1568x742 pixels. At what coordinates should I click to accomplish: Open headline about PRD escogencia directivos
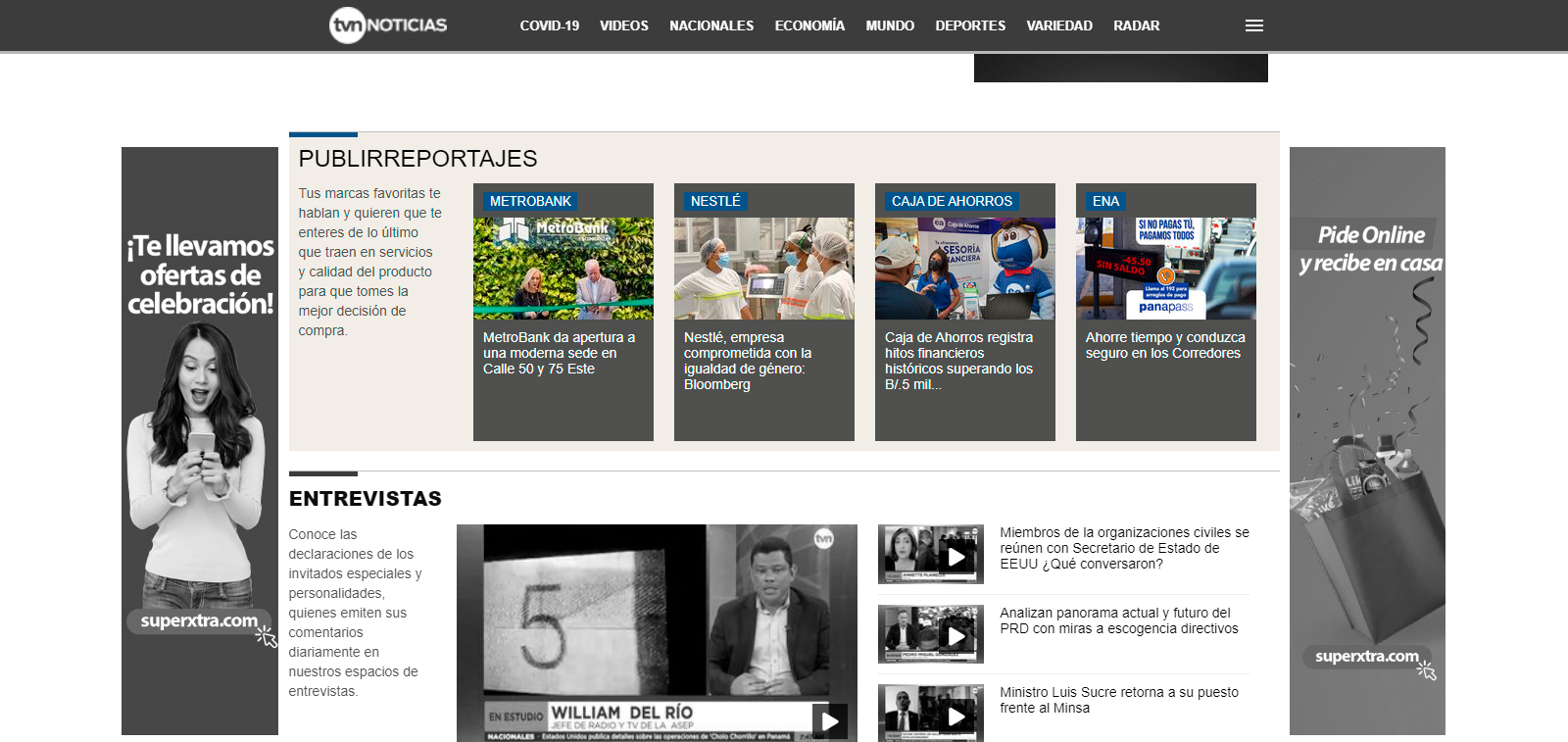click(1119, 620)
